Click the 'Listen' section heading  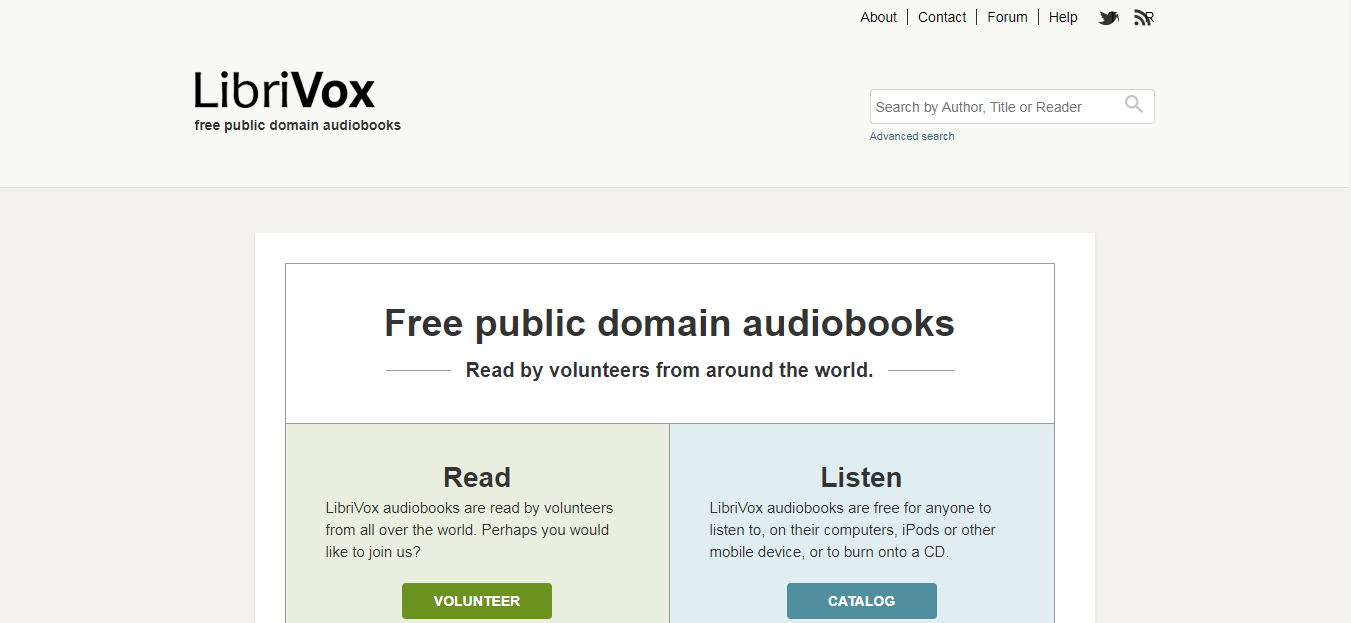861,477
